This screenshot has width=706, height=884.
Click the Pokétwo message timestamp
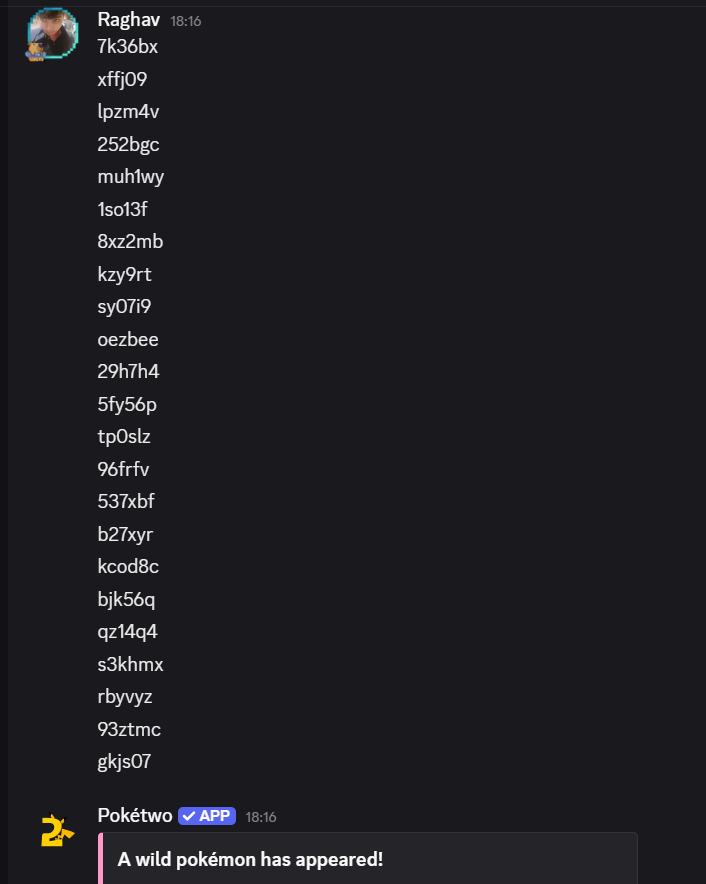click(261, 817)
